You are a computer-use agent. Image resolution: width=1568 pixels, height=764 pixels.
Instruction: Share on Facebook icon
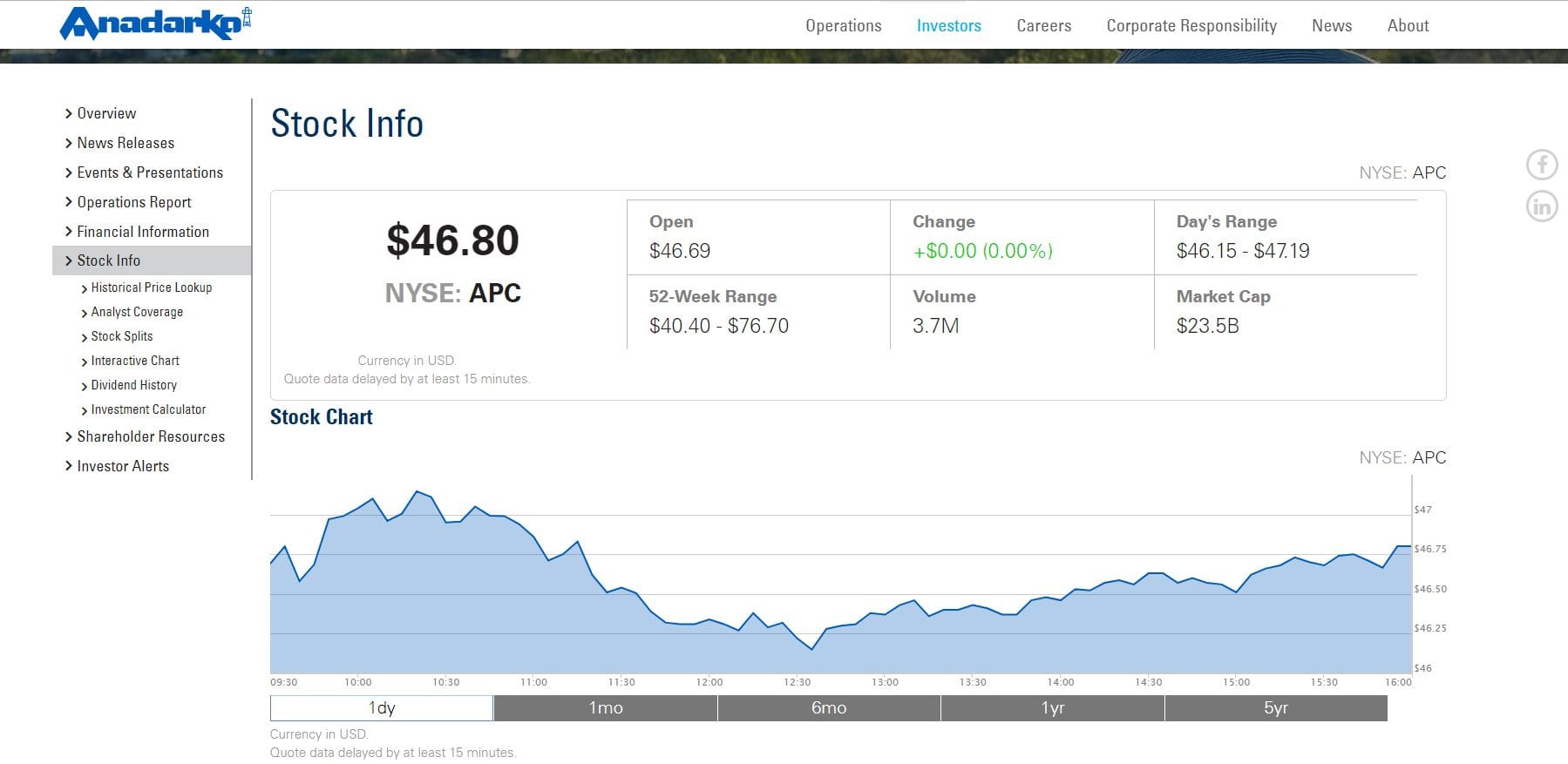point(1542,165)
